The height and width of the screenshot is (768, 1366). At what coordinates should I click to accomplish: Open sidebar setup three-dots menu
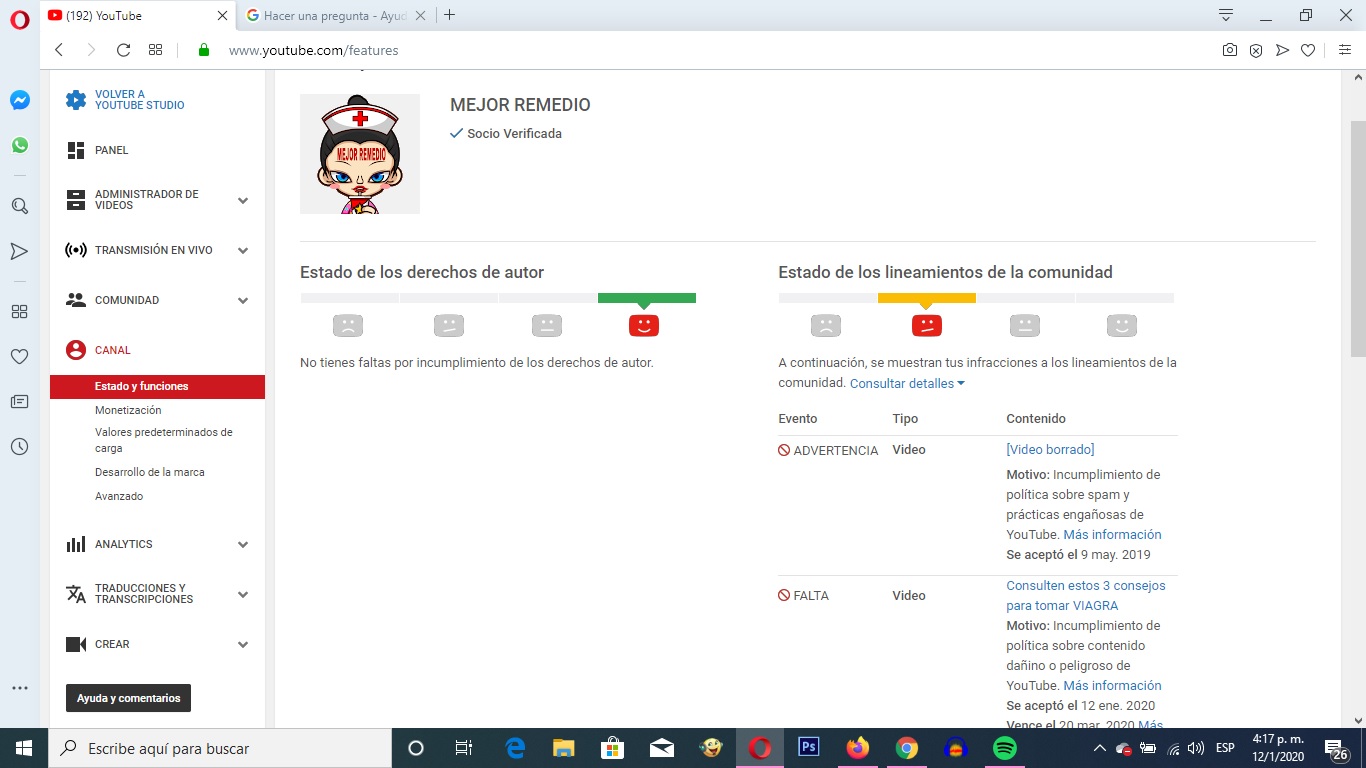point(19,688)
